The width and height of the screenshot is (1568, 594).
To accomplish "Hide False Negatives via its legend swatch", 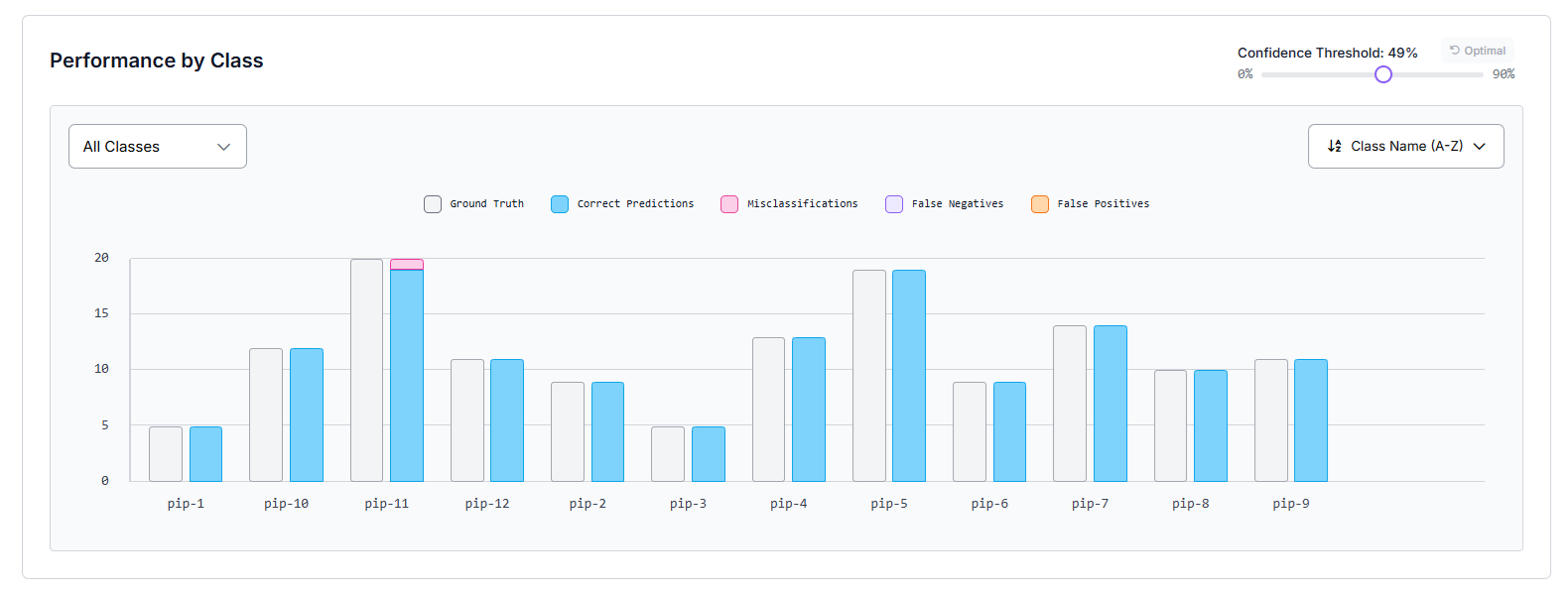I will [x=894, y=204].
